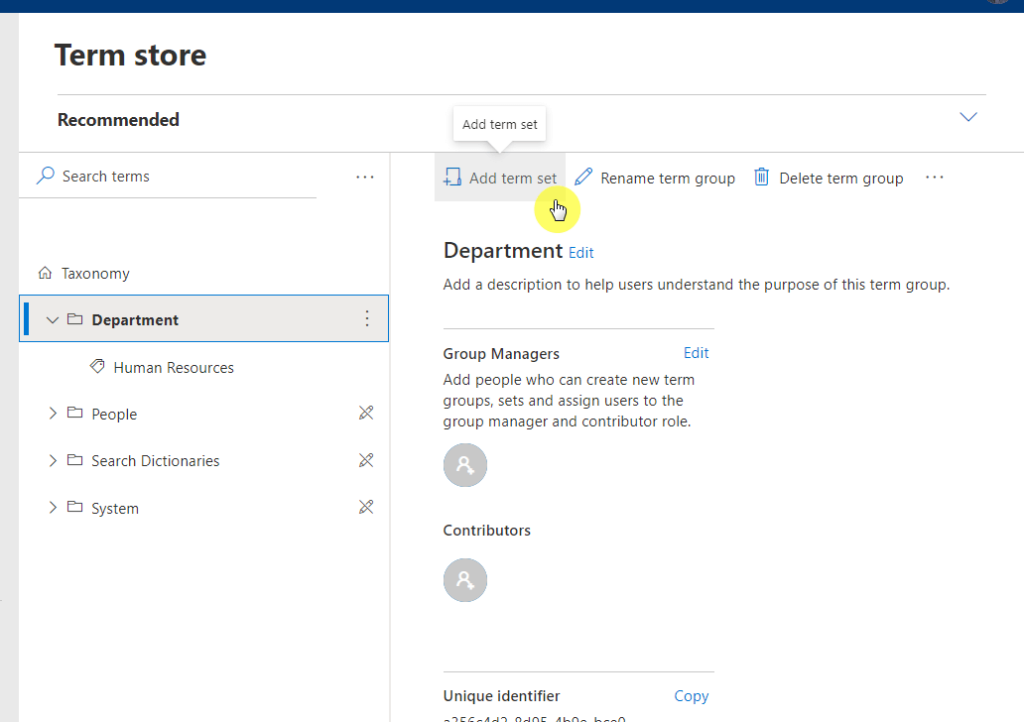
Task: Open the toolbar more options ellipsis
Action: (x=935, y=178)
